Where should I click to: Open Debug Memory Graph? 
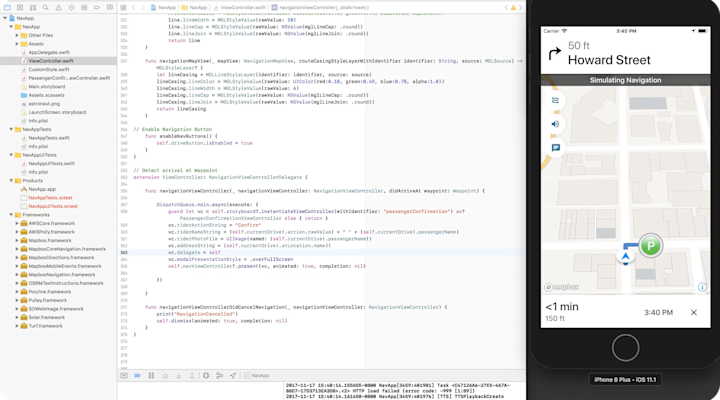point(219,375)
